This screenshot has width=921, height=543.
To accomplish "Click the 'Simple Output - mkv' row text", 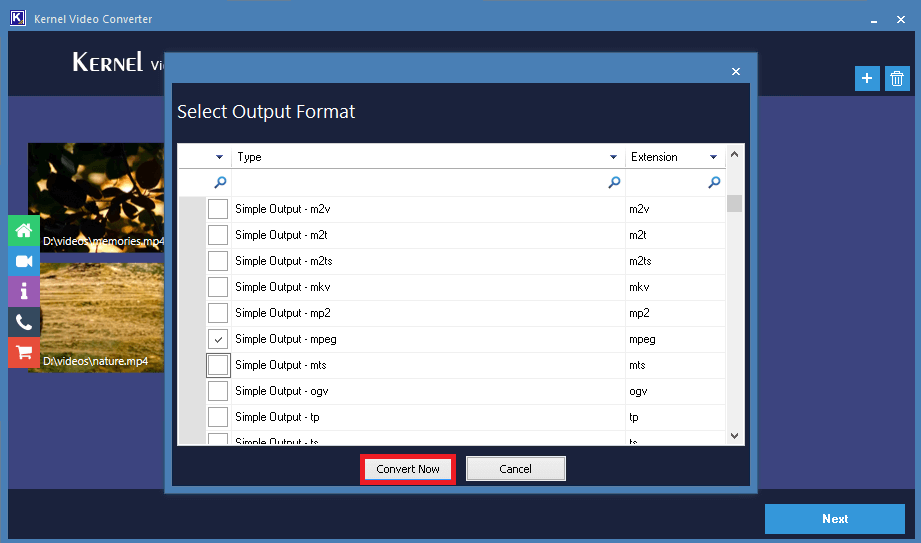I will point(283,287).
